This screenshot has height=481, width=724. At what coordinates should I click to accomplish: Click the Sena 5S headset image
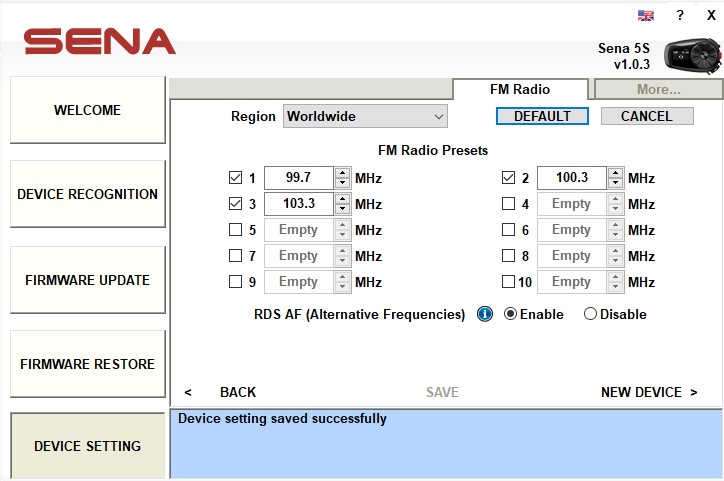click(693, 56)
